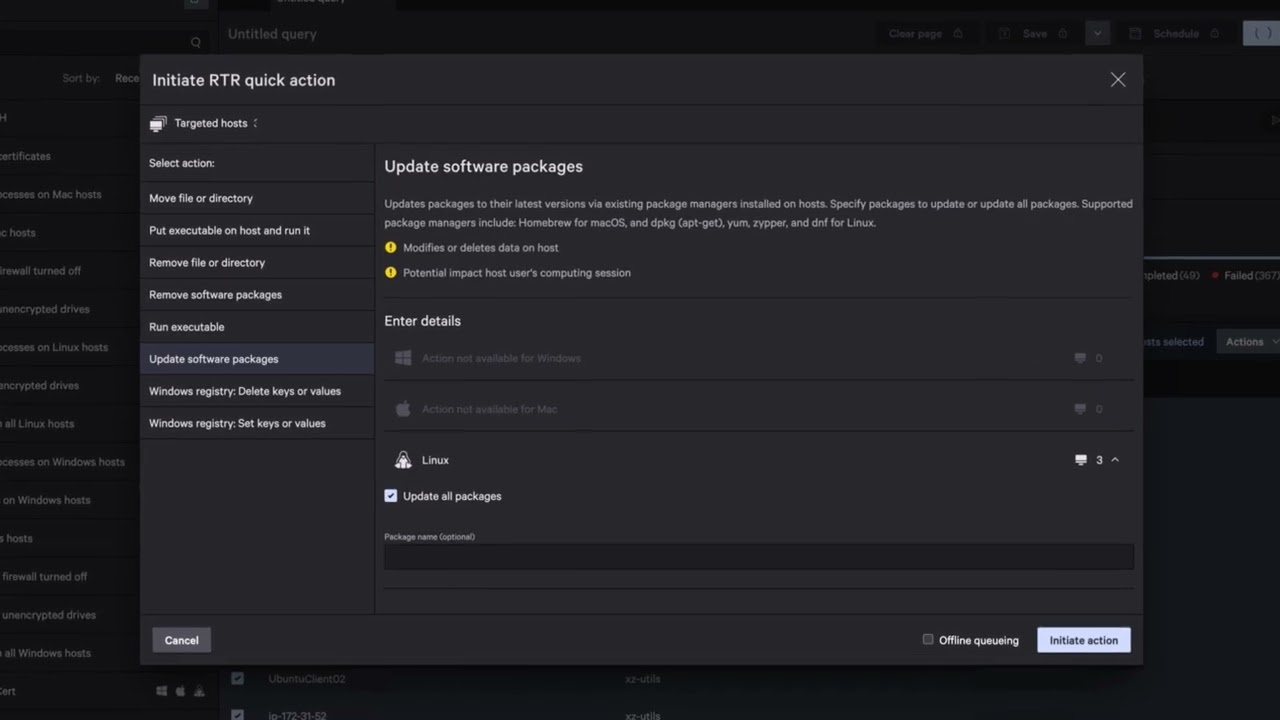Open 'unencrypted drives' bottom sidebar query
Image resolution: width=1280 pixels, height=720 pixels.
click(x=49, y=615)
